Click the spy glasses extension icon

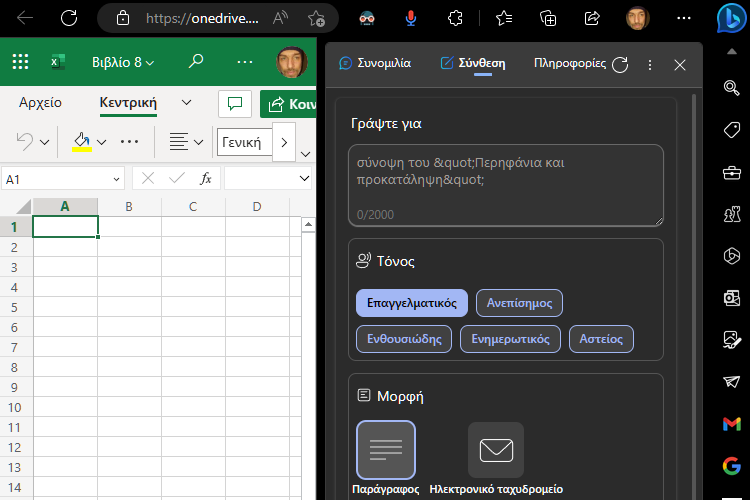tap(367, 18)
